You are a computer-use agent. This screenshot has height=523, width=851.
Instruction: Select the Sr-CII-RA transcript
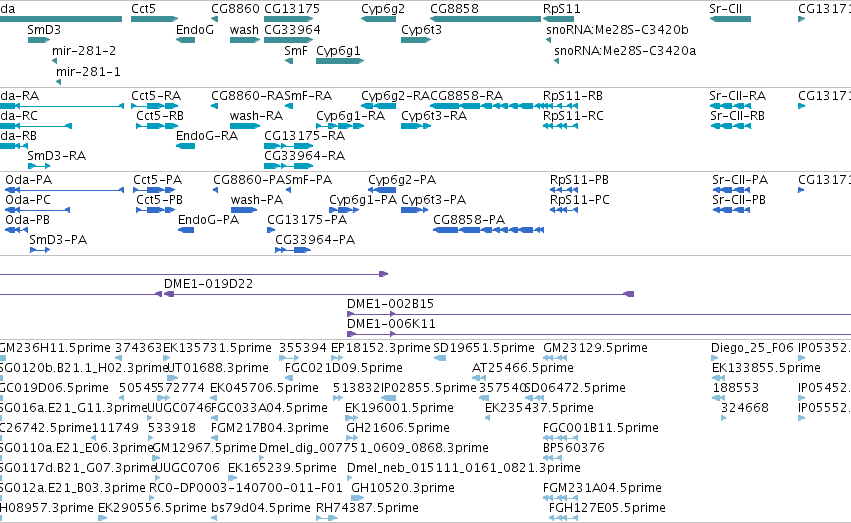[730, 106]
